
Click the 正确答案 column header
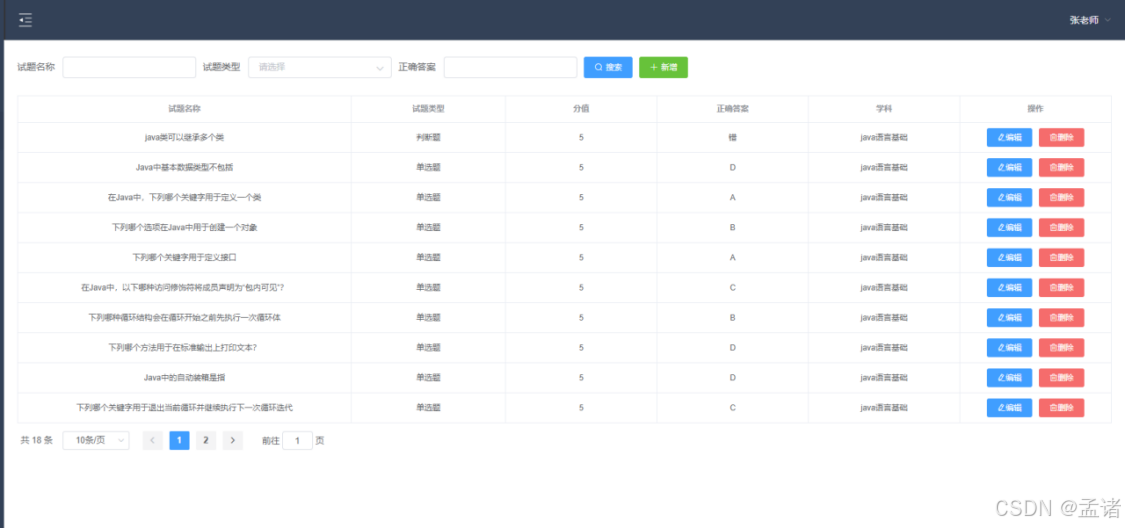pyautogui.click(x=733, y=109)
